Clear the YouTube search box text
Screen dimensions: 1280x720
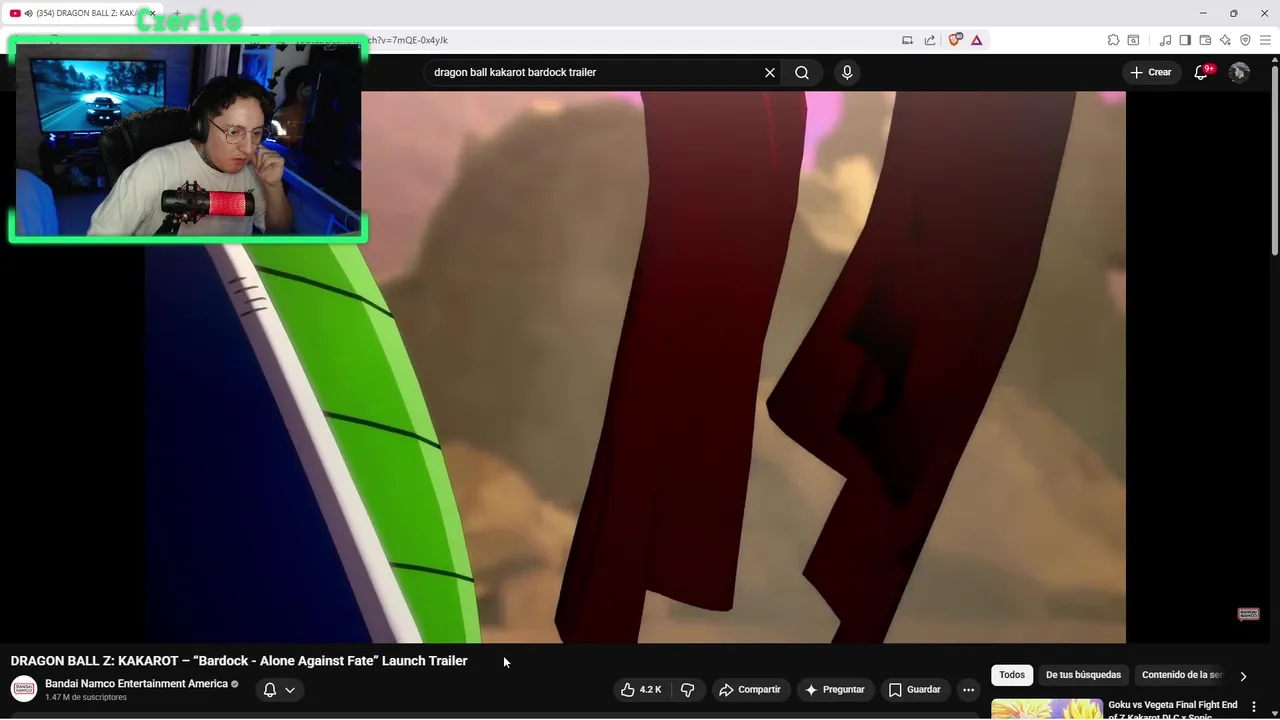(770, 72)
